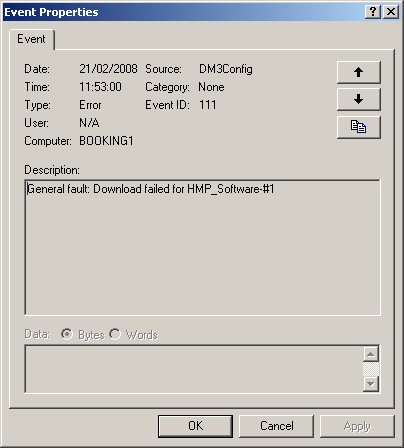404x448 pixels.
Task: Open the title bar help question mark
Action: point(373,12)
